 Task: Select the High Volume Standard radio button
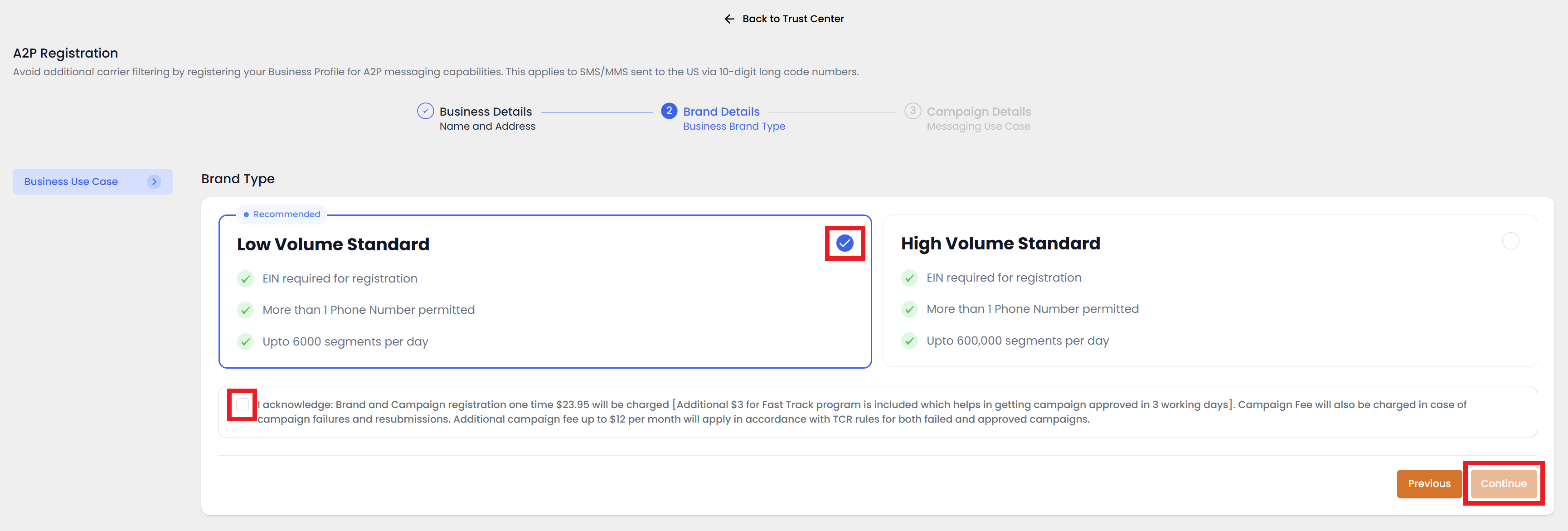tap(1510, 241)
